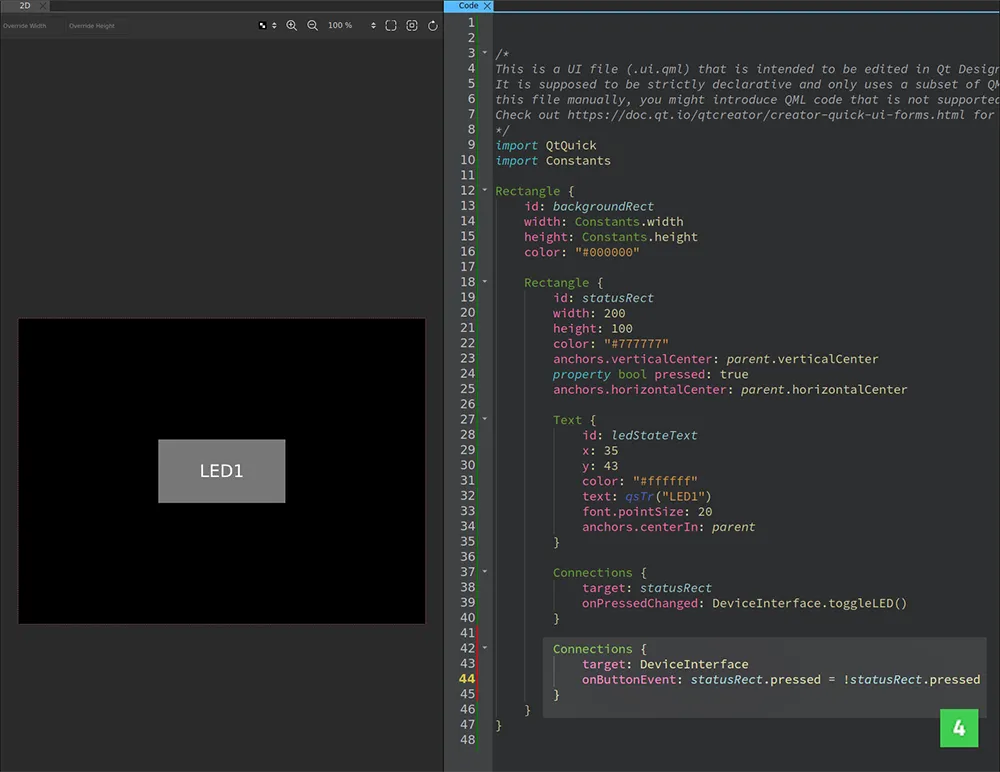This screenshot has width=1000, height=772.
Task: Collapse the comment block at line 3
Action: (x=486, y=53)
